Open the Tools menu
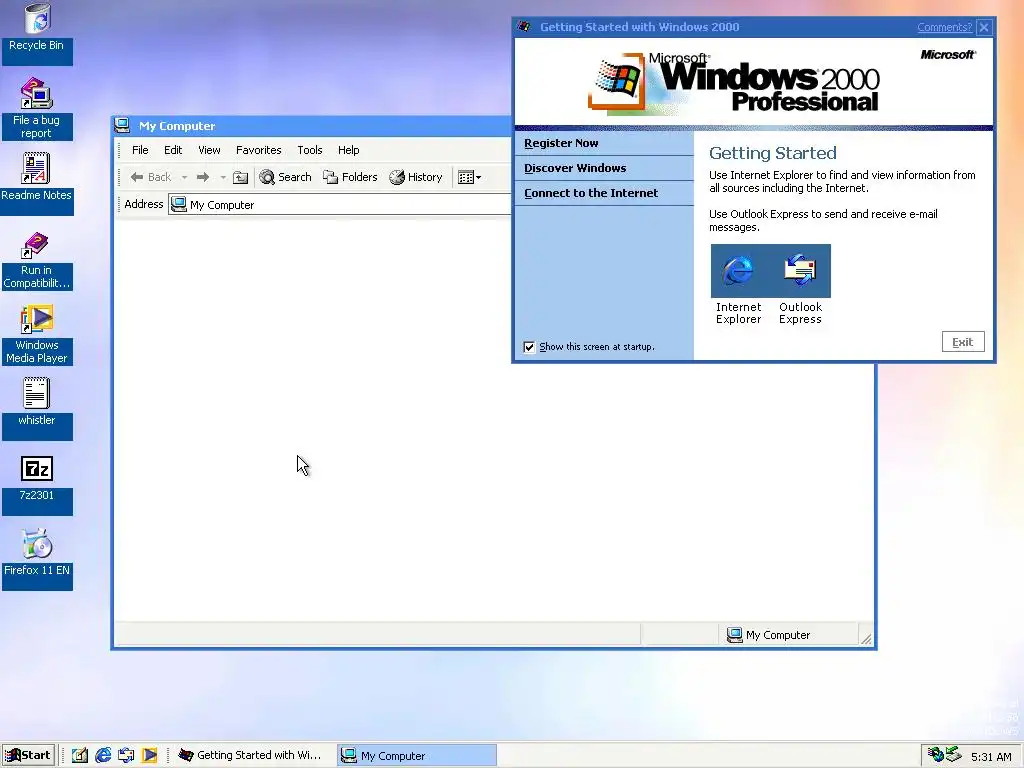1024x768 pixels. coord(310,150)
